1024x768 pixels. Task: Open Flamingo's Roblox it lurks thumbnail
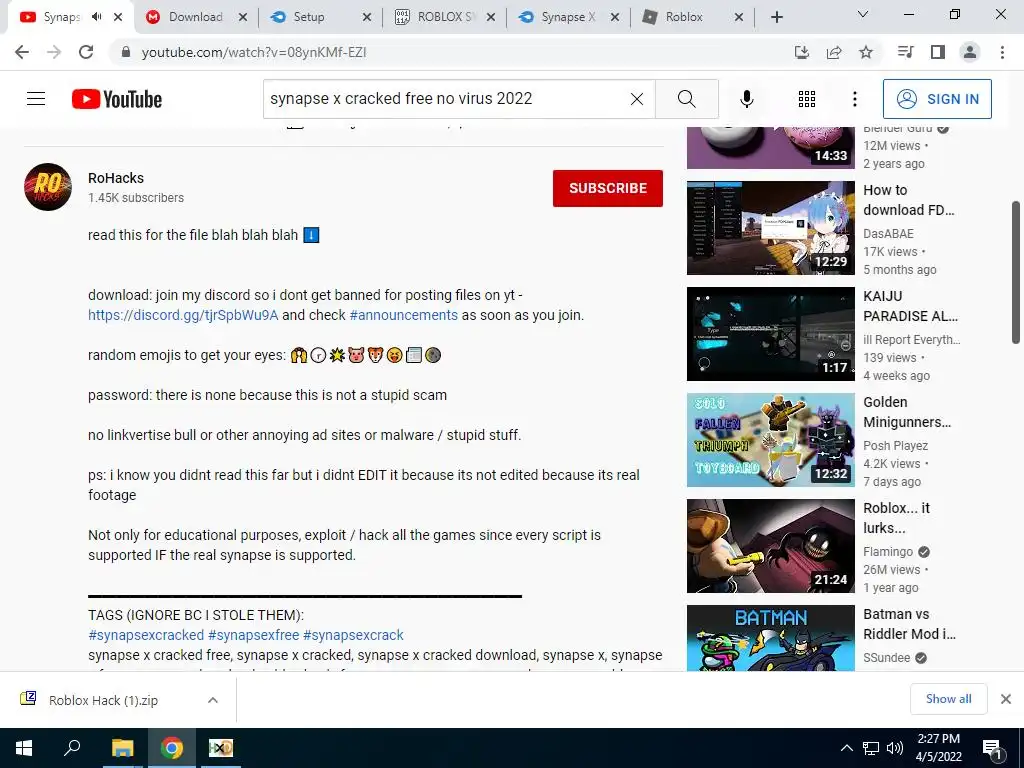[x=771, y=545]
